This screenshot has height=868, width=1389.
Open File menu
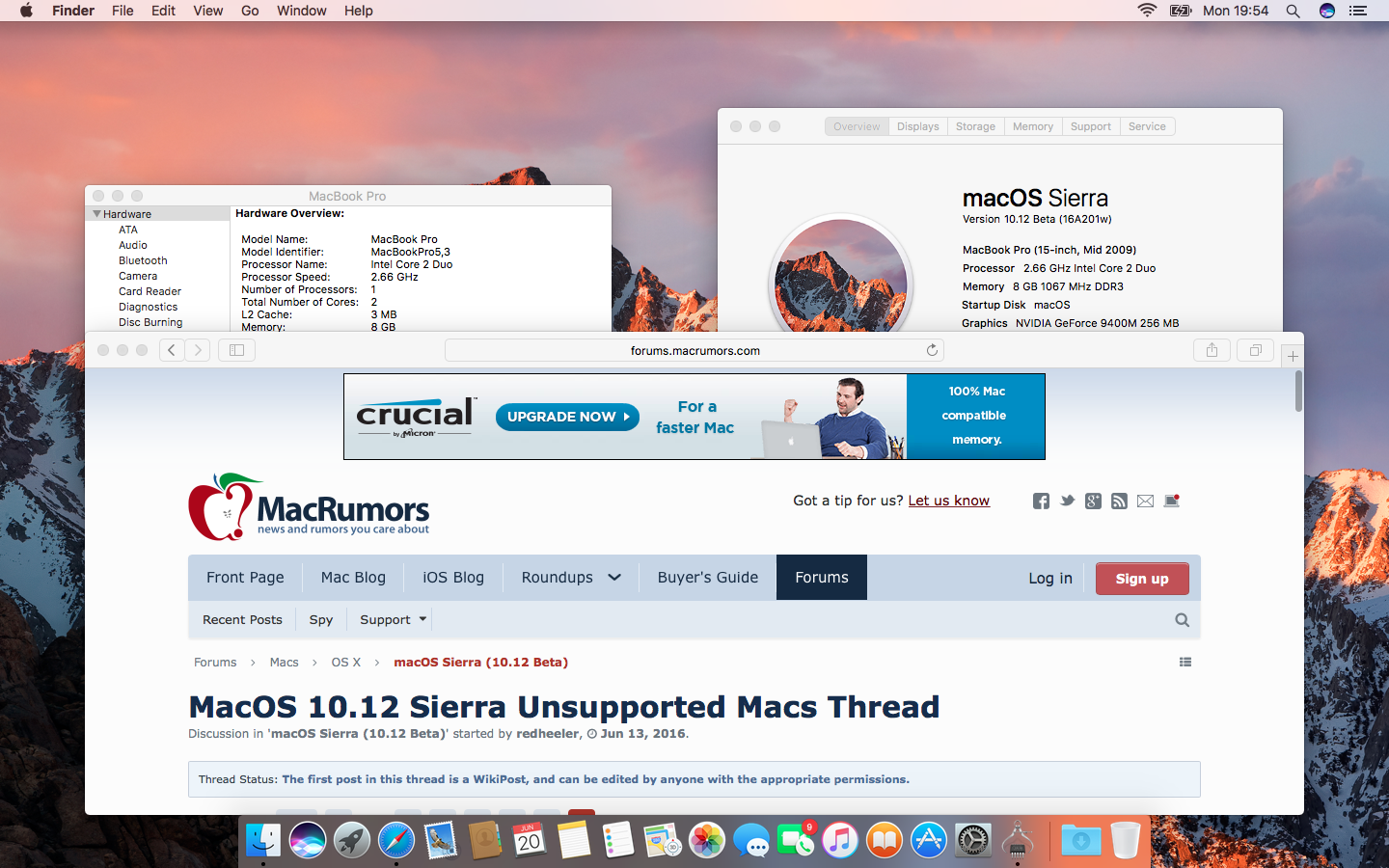click(x=123, y=11)
